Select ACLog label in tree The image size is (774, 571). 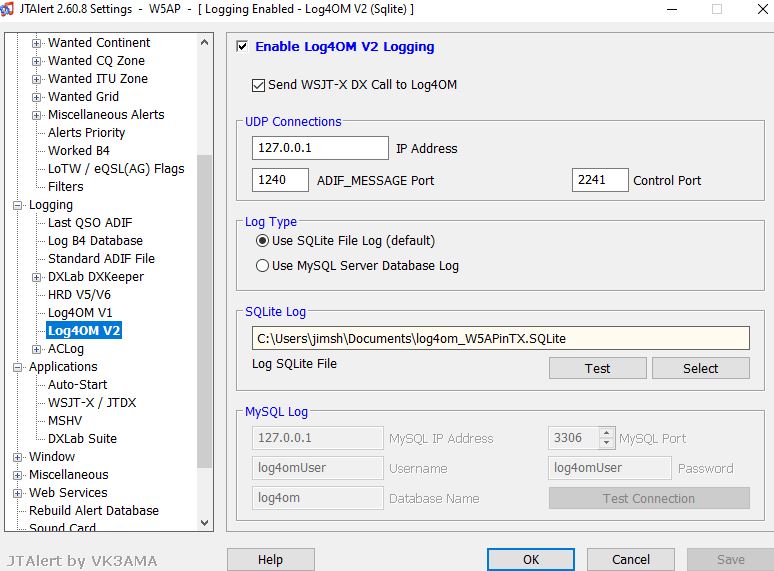(x=66, y=349)
